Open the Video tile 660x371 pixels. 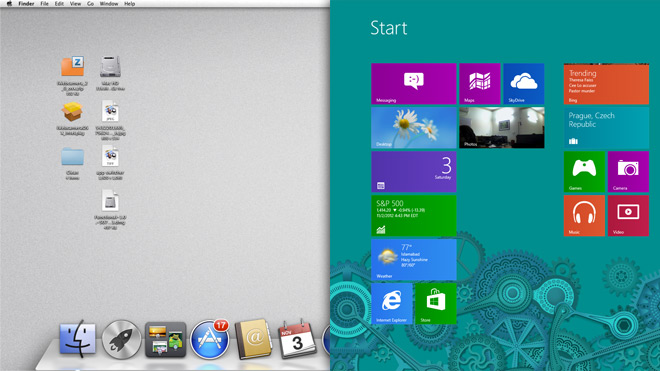click(x=628, y=216)
